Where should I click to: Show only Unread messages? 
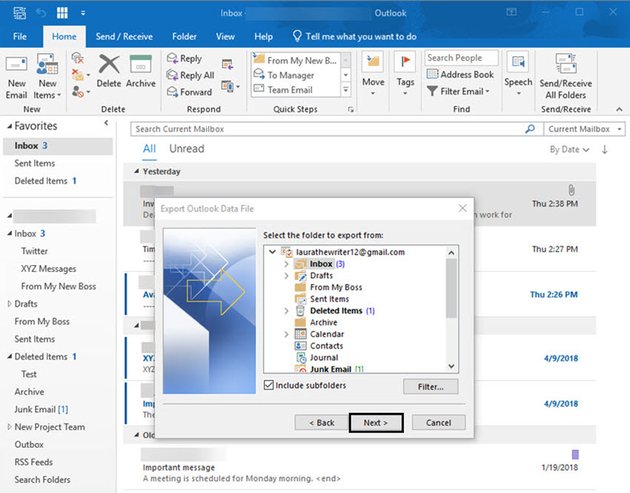click(x=186, y=149)
